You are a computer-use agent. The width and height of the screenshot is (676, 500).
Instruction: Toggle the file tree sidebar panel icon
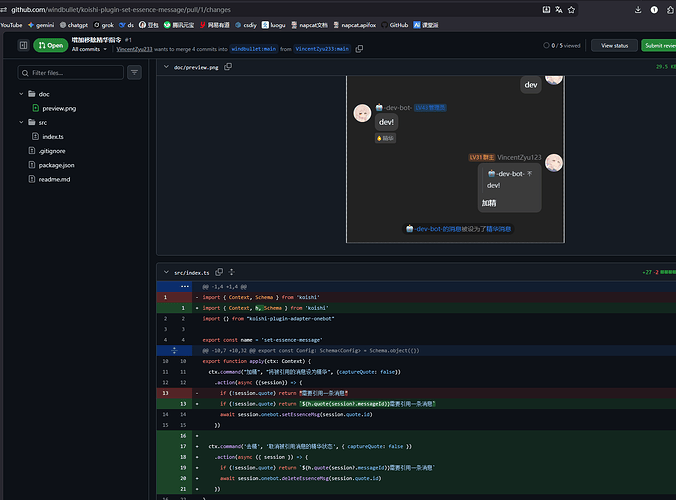pyautogui.click(x=24, y=45)
